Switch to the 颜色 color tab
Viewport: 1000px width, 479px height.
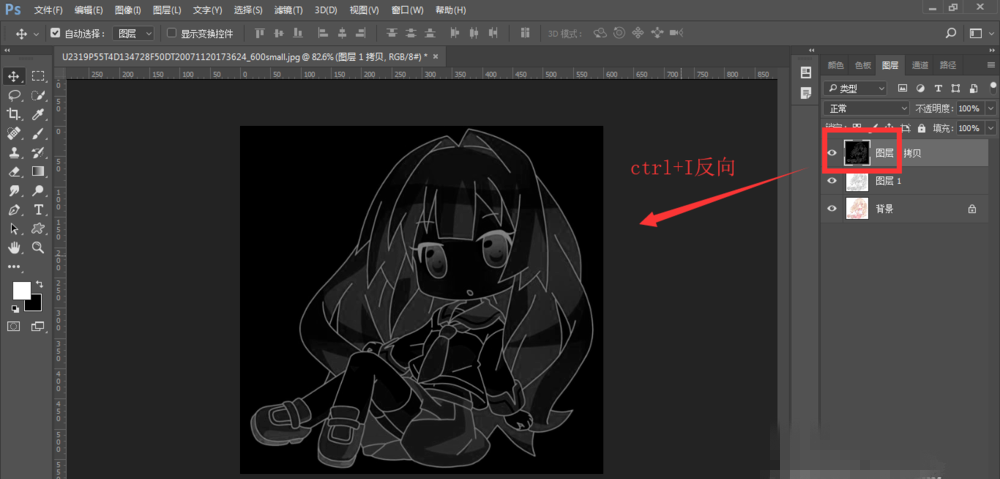click(835, 64)
